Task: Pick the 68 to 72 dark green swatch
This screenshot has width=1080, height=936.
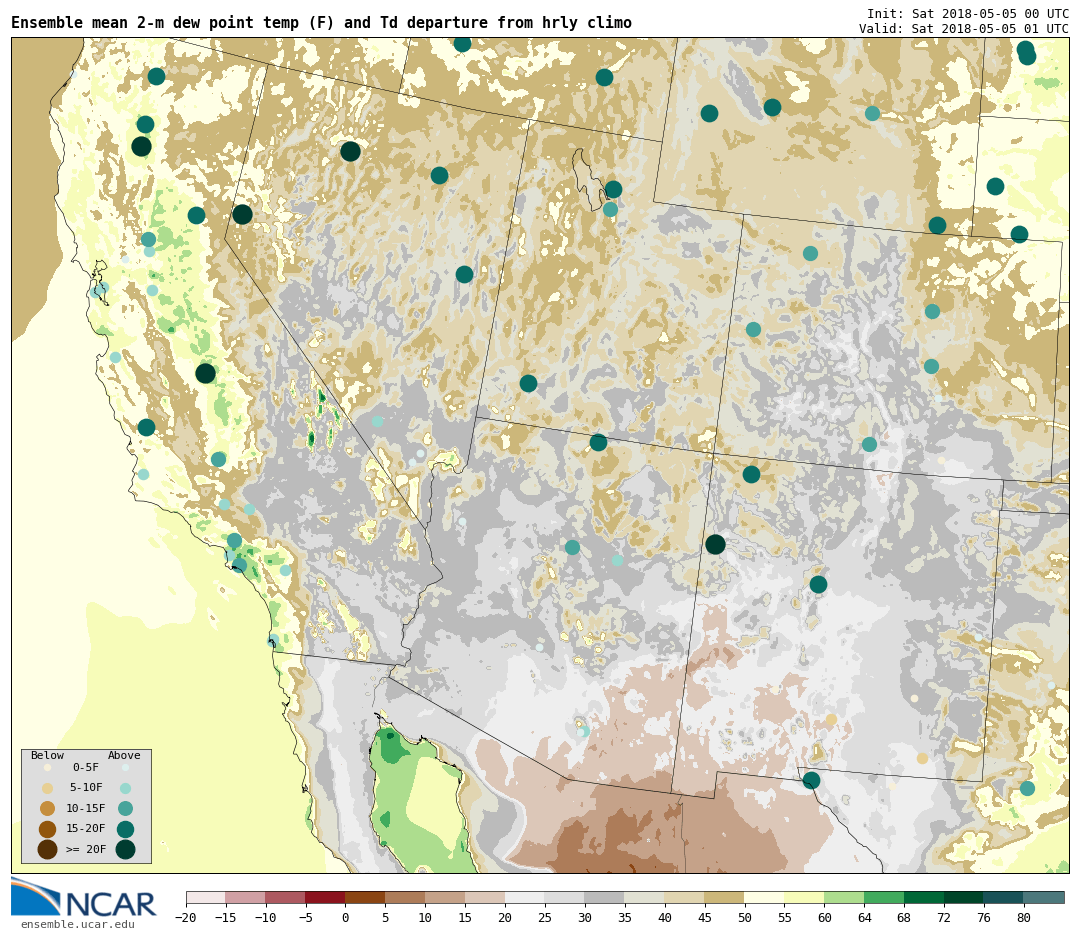Action: tap(925, 897)
